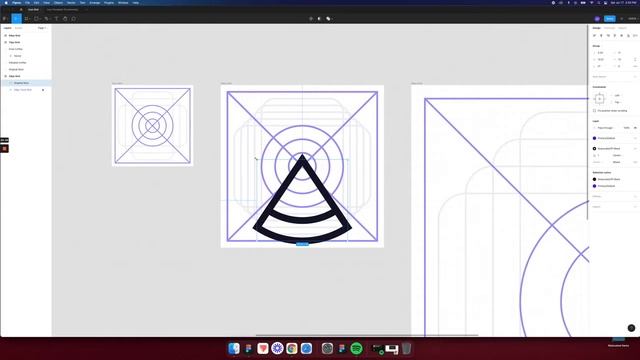
Task: Click the Create component icon
Action: point(311,18)
